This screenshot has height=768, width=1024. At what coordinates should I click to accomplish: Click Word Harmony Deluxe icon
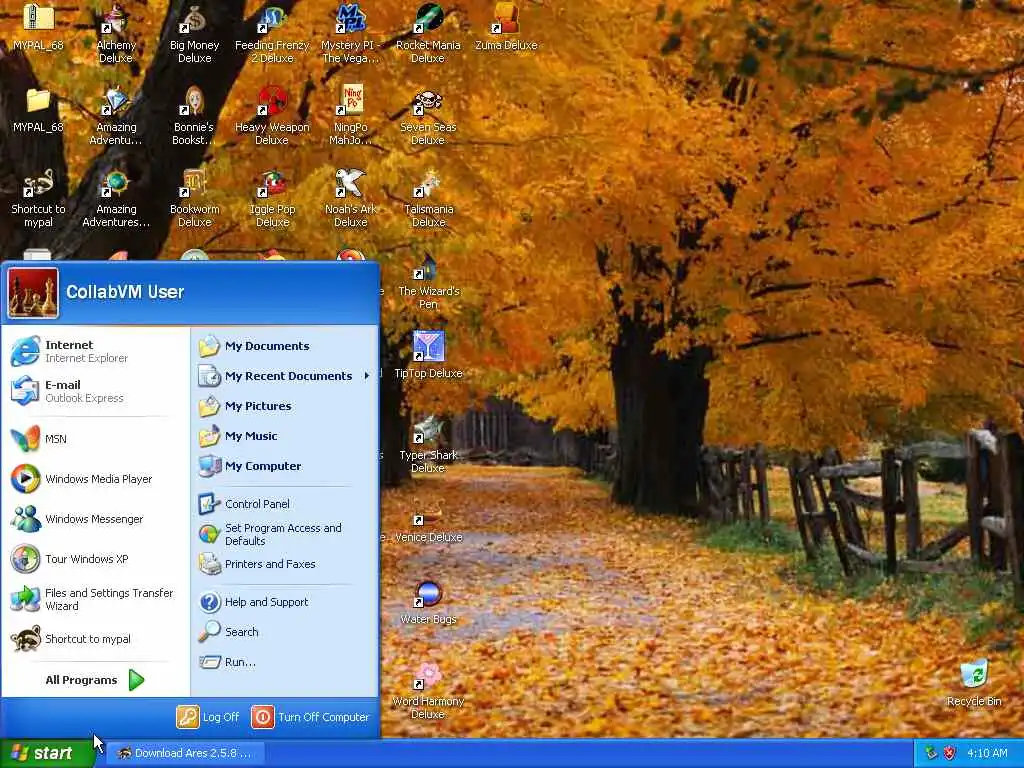[428, 690]
